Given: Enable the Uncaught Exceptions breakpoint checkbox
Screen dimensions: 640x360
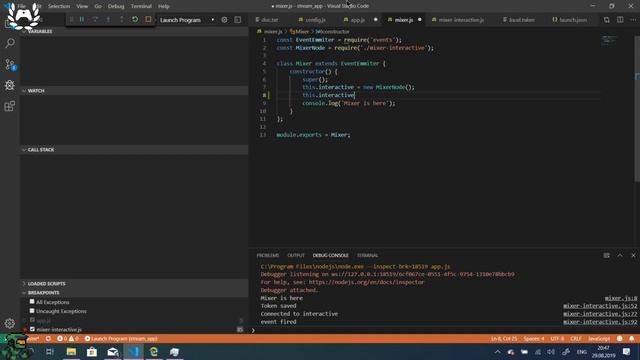Looking at the screenshot, I should [x=32, y=311].
